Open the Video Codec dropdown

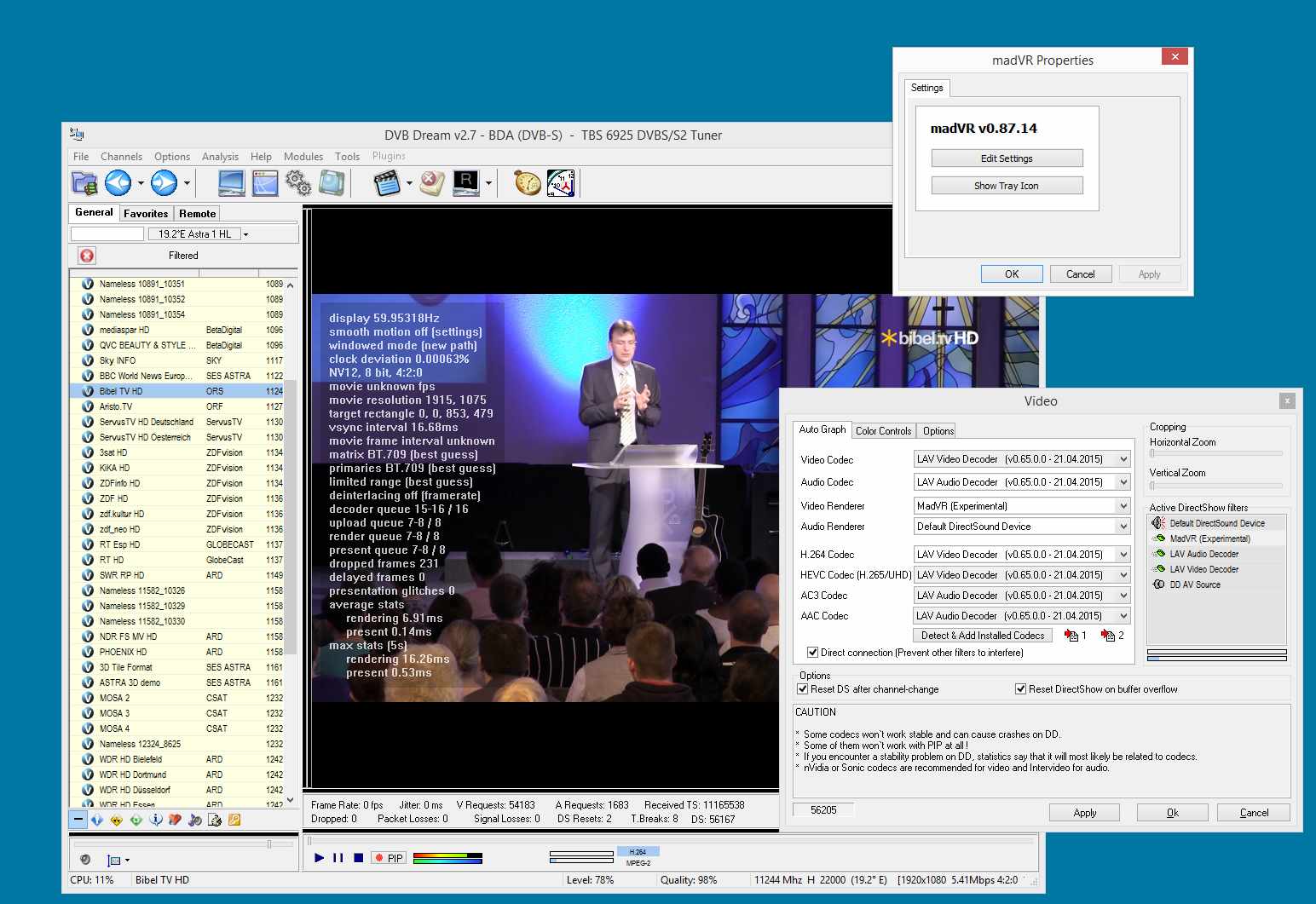click(x=1022, y=459)
